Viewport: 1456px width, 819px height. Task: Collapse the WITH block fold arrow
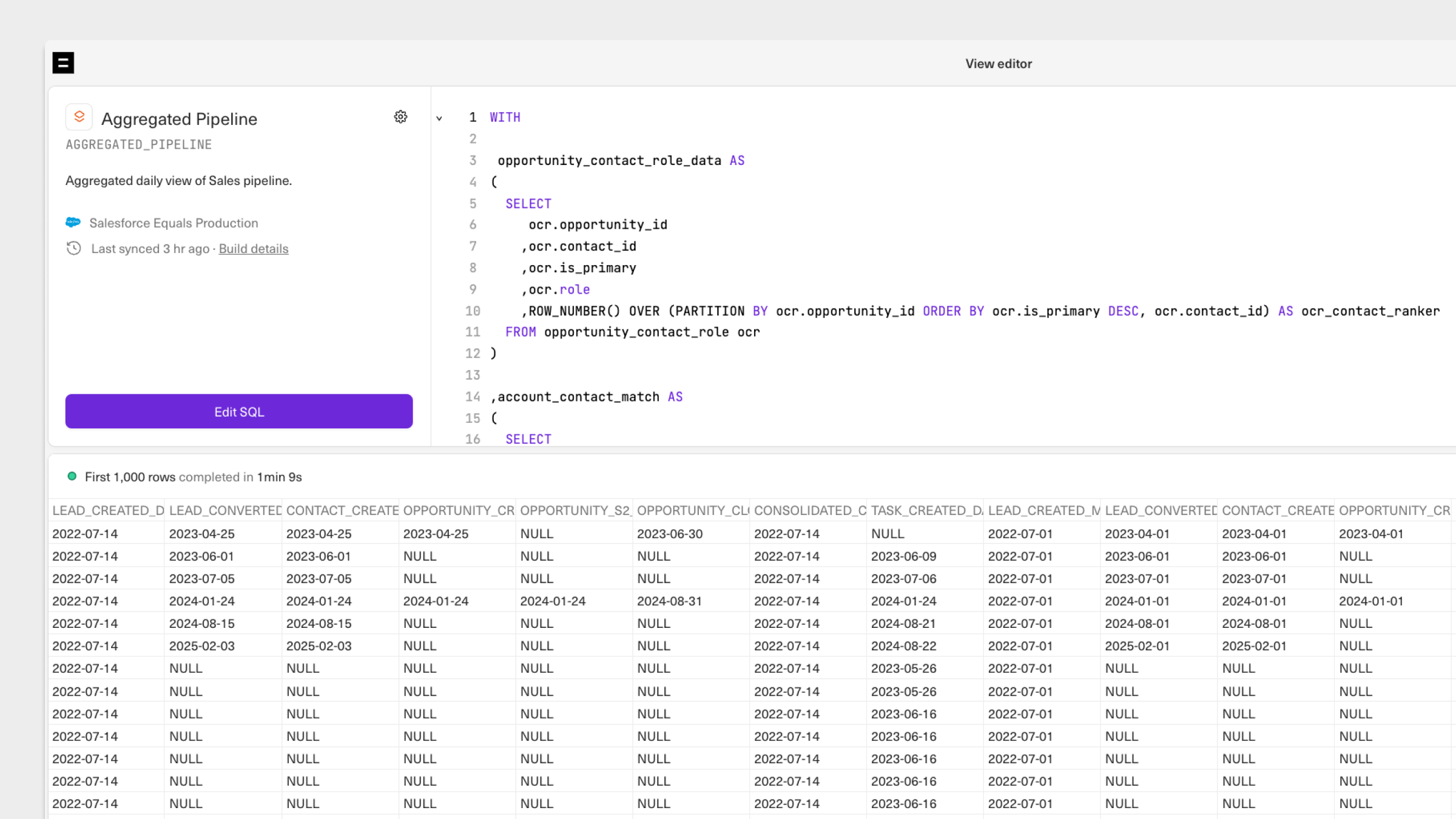pos(439,118)
